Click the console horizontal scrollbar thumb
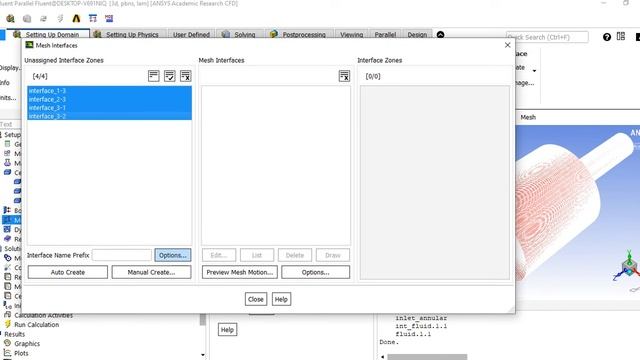The image size is (640, 360). tap(427, 357)
